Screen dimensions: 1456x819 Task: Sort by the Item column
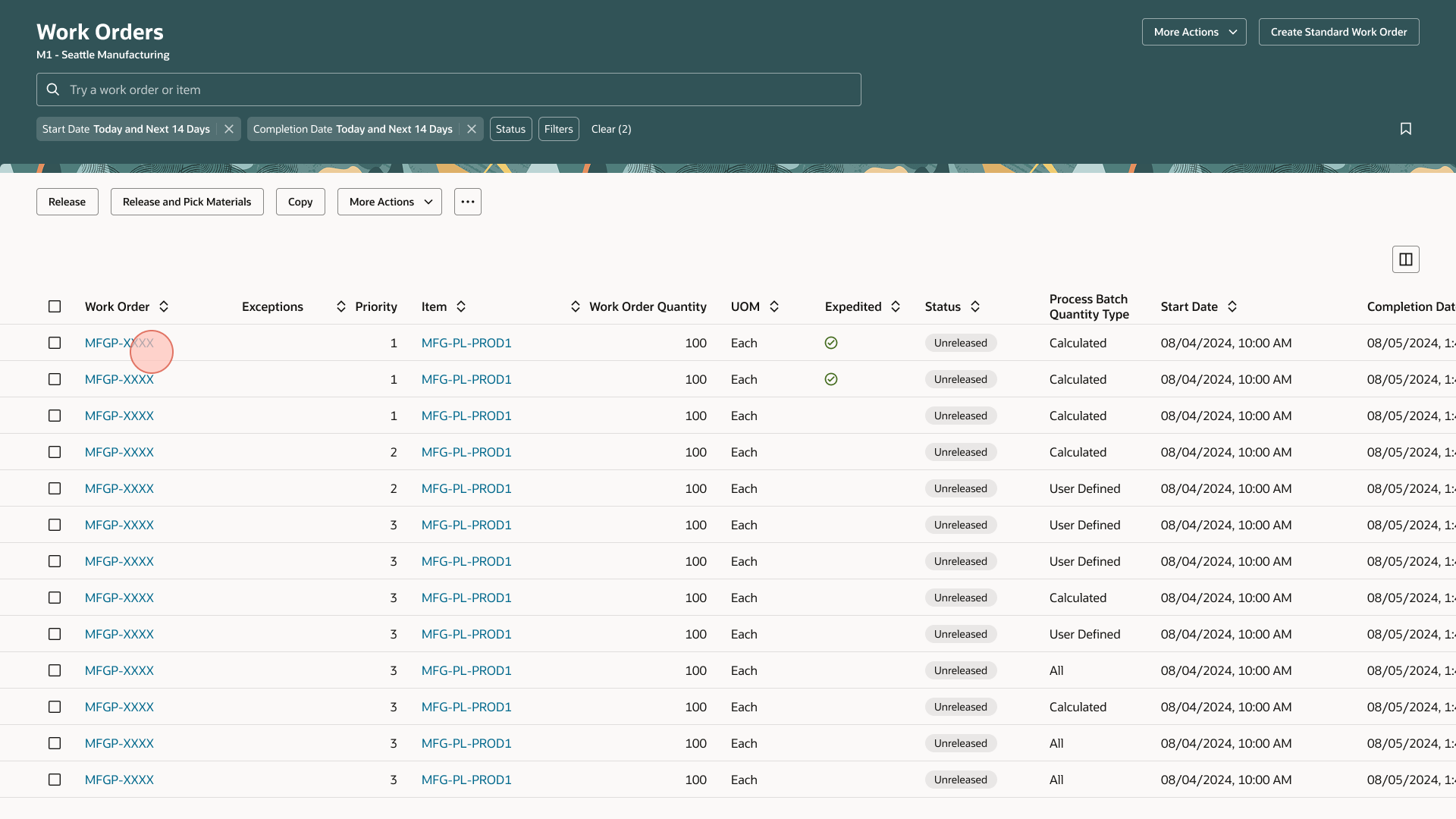(461, 306)
